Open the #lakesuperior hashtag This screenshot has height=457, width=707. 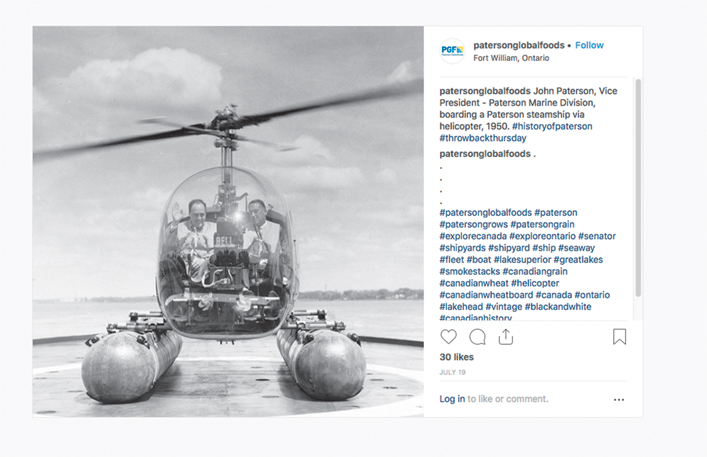tap(523, 260)
